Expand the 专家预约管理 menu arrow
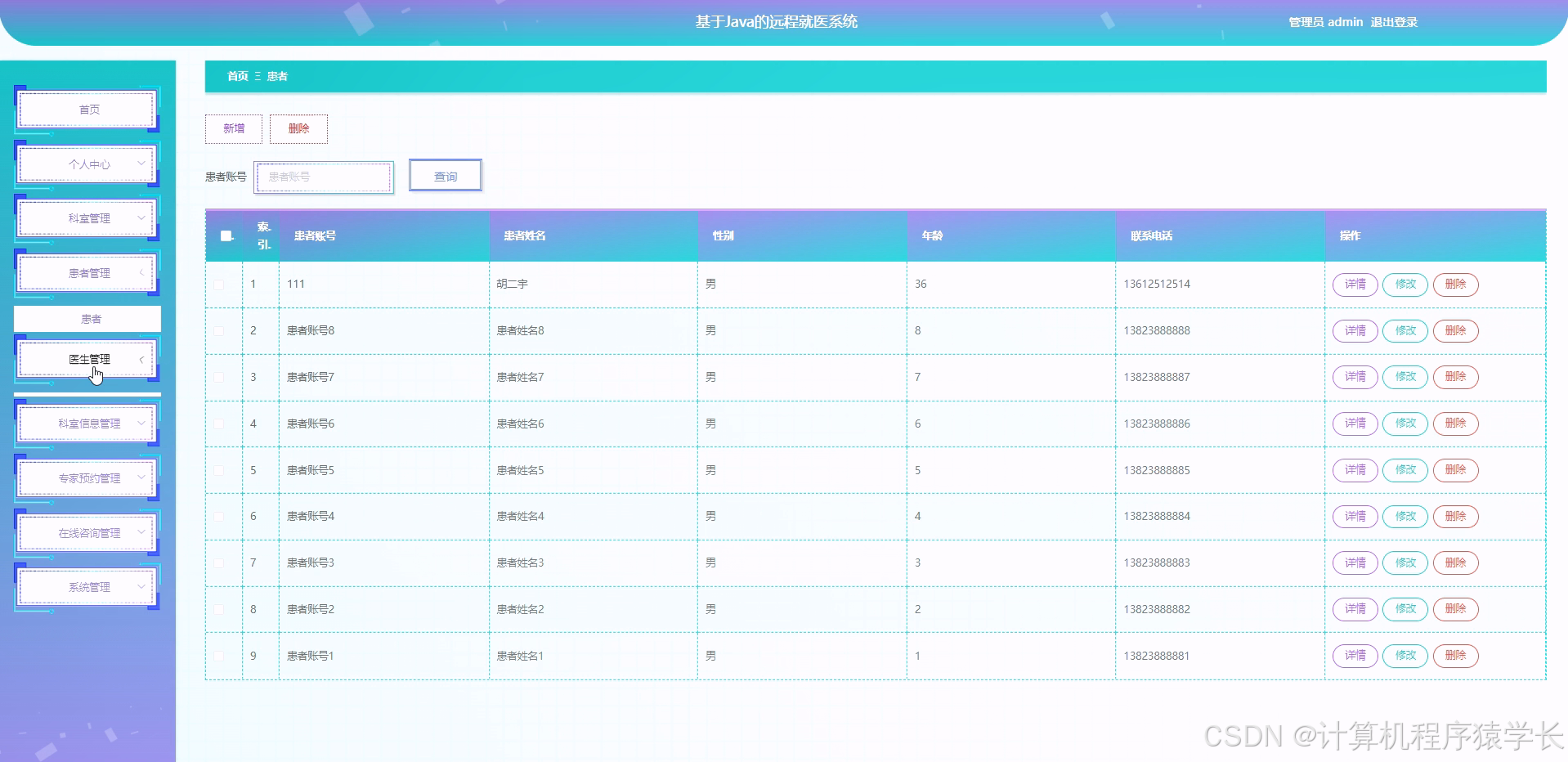The height and width of the screenshot is (762, 1568). click(141, 477)
